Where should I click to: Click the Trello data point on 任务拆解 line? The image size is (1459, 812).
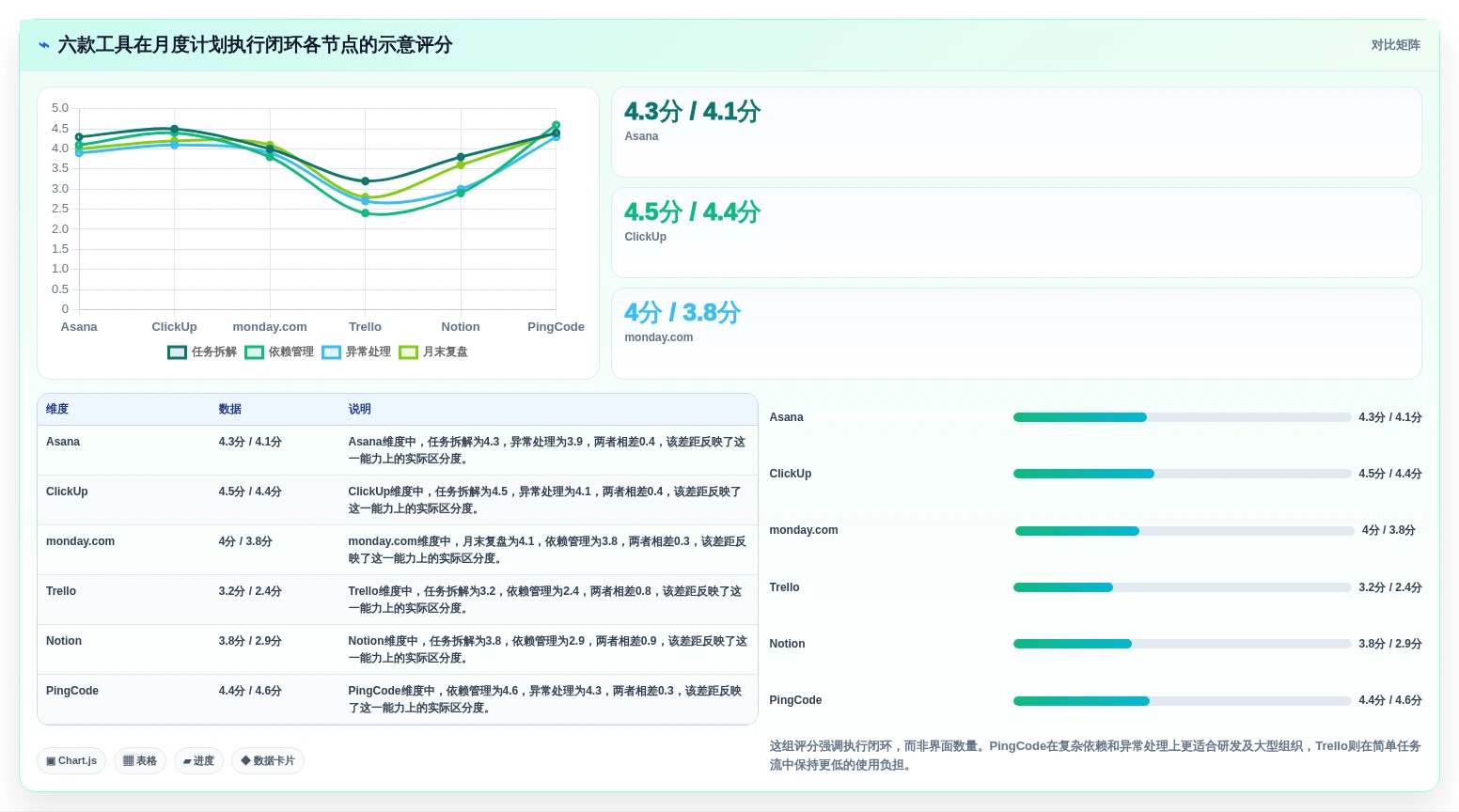coord(366,181)
